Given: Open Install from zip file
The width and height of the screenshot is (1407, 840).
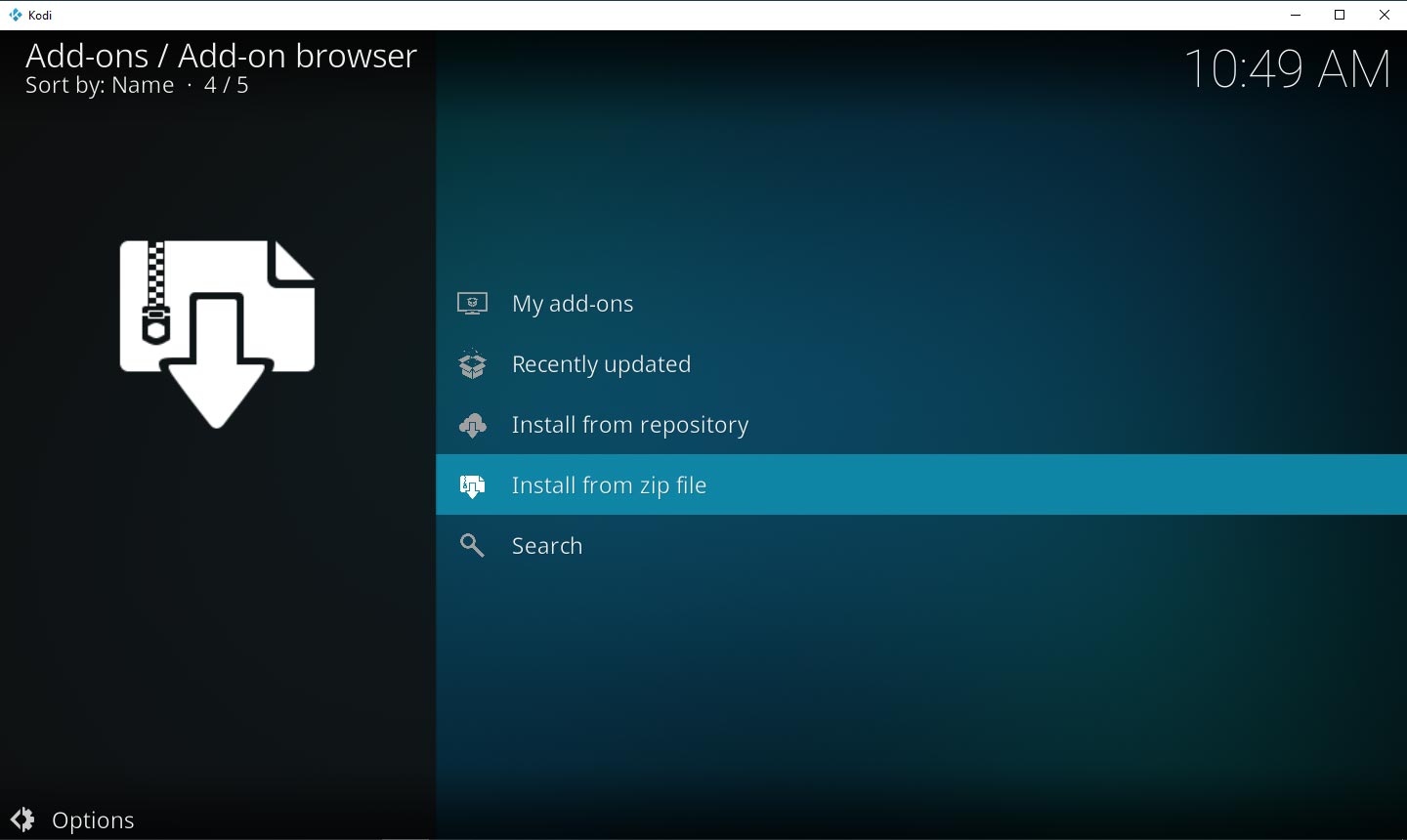Looking at the screenshot, I should (x=609, y=484).
